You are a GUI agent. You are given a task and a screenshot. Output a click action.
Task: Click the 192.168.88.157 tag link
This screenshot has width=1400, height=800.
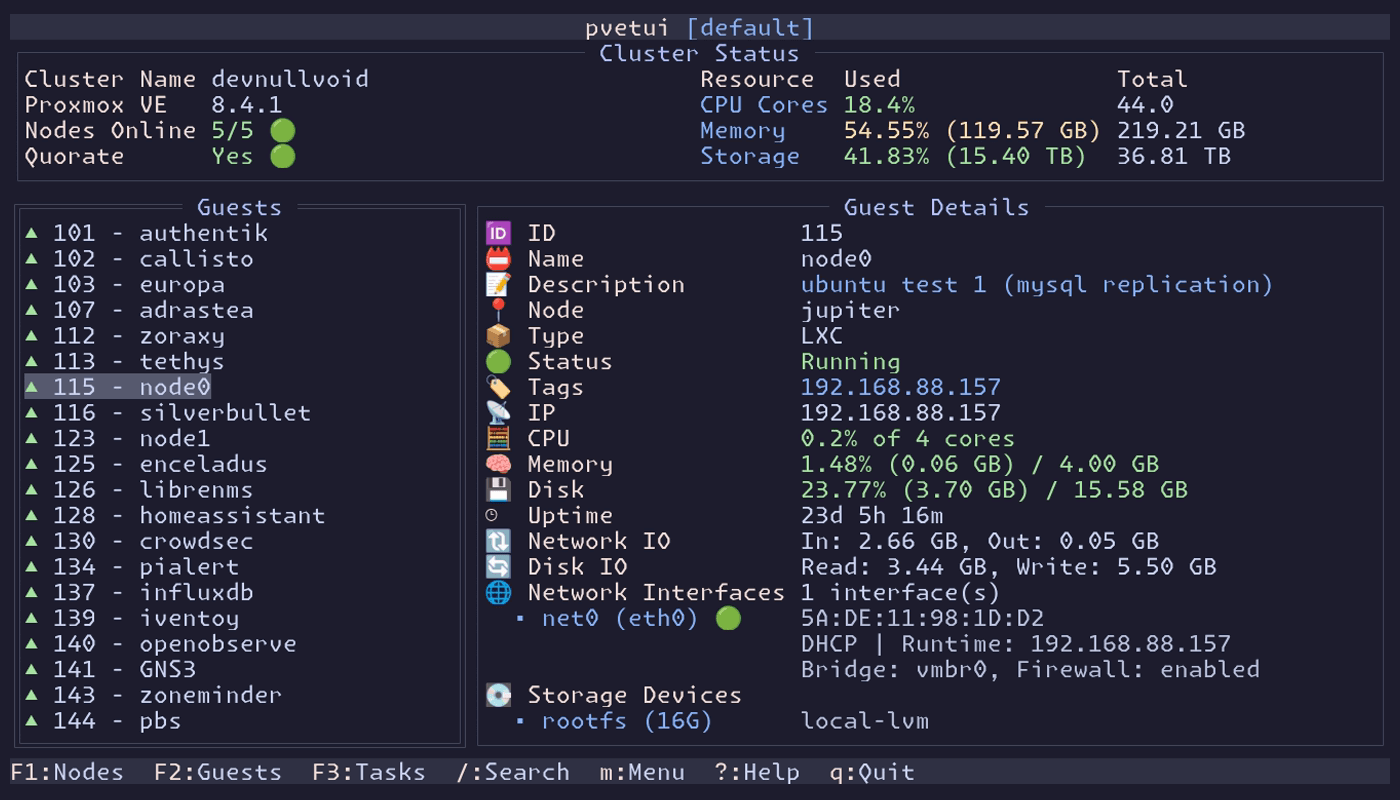(900, 387)
